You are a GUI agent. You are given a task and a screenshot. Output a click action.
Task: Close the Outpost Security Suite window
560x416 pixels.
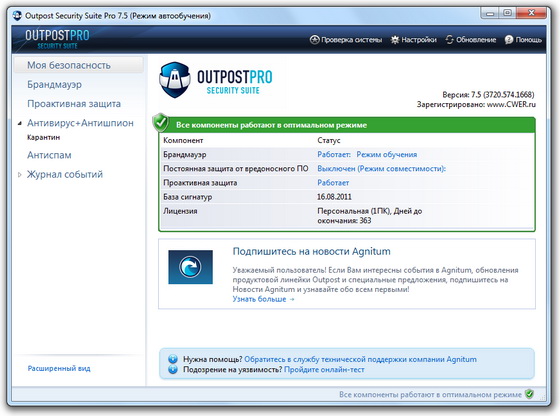tap(531, 13)
